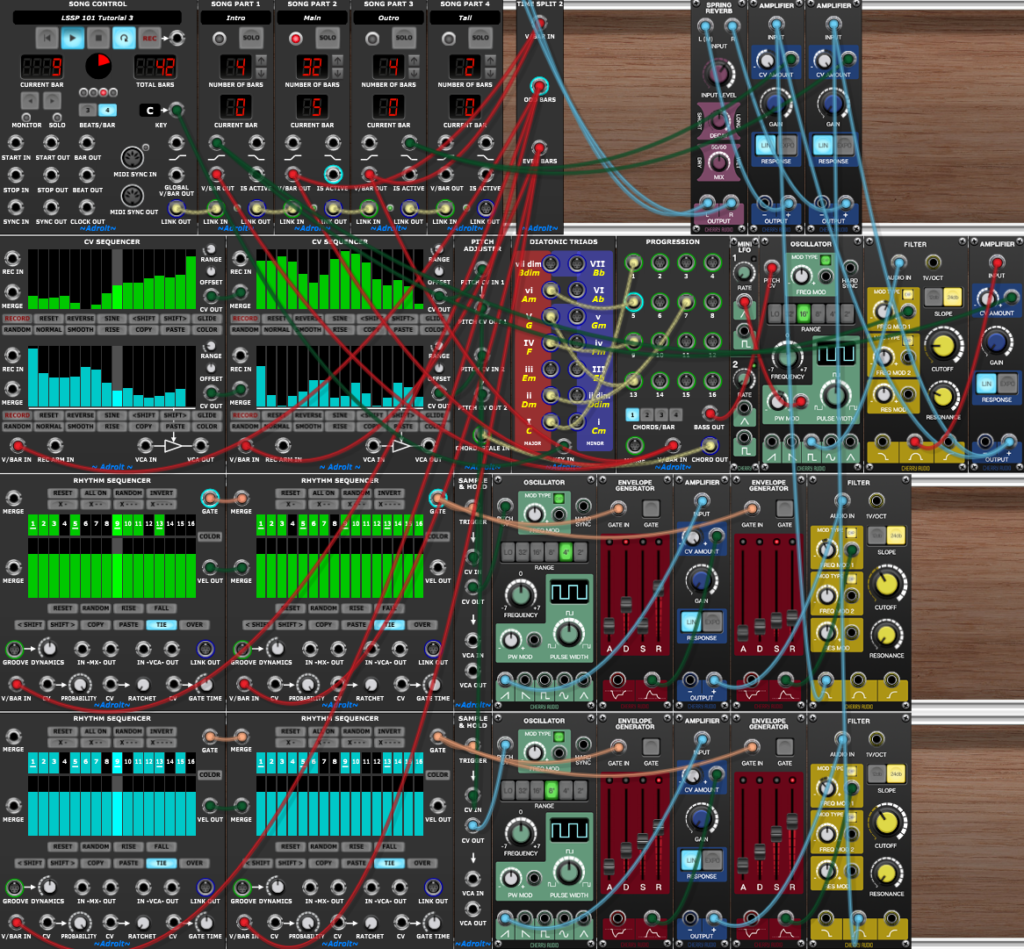
Task: Solo Song Part 2 Main
Action: (x=328, y=38)
